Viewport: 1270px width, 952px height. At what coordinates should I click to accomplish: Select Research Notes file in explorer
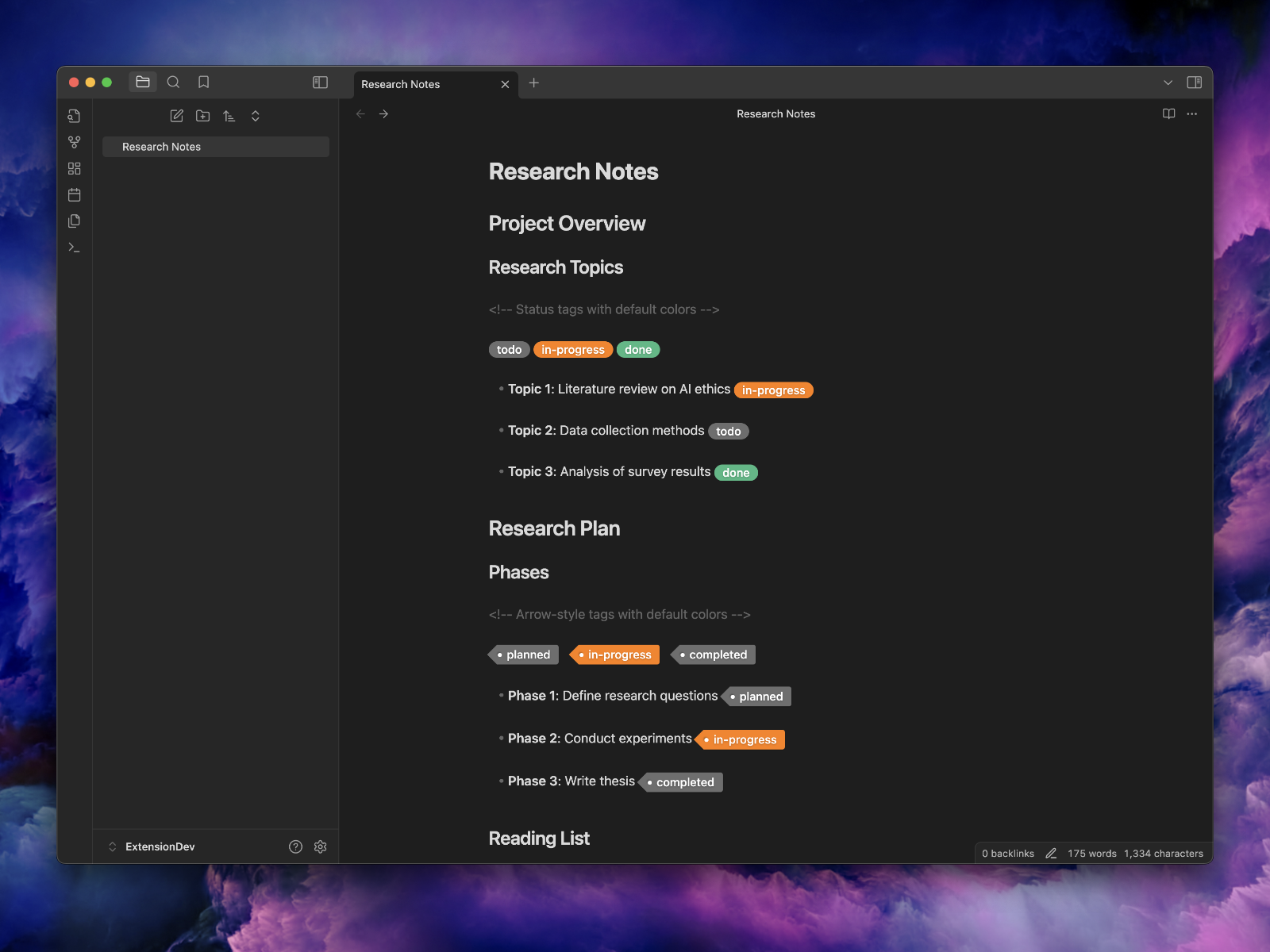point(216,147)
